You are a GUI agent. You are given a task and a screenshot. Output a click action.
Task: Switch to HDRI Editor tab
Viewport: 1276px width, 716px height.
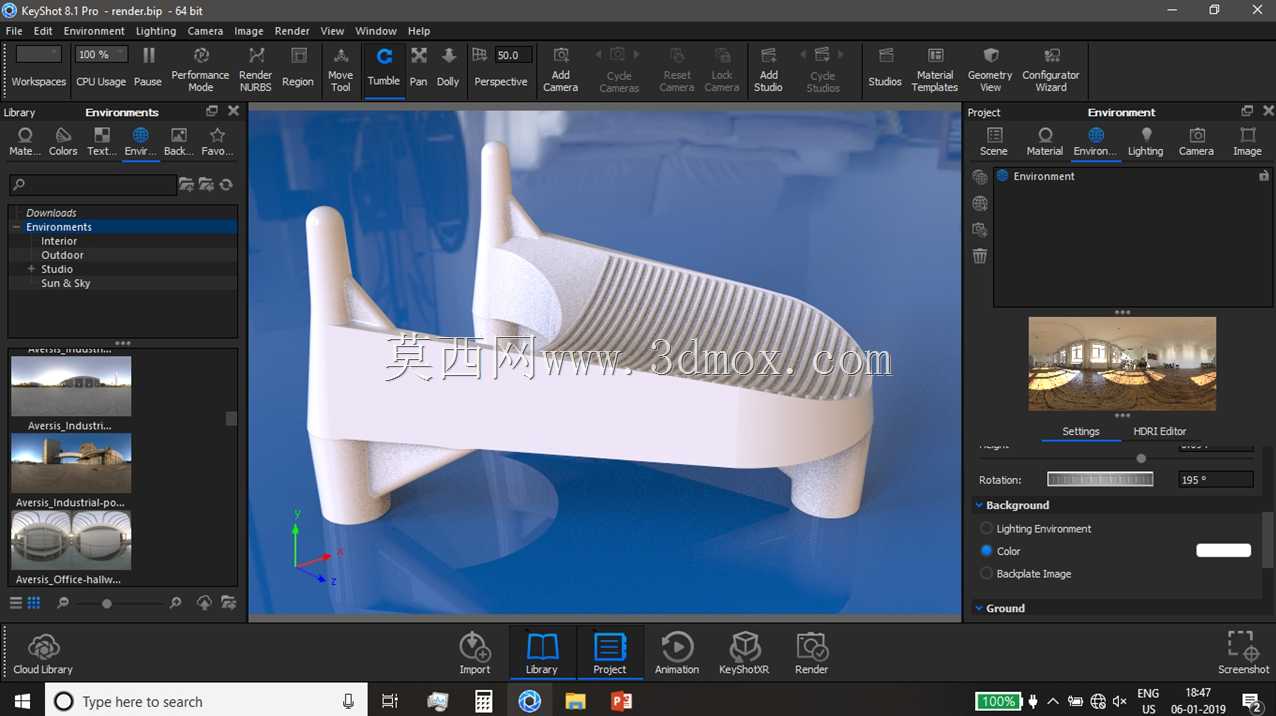(1160, 431)
